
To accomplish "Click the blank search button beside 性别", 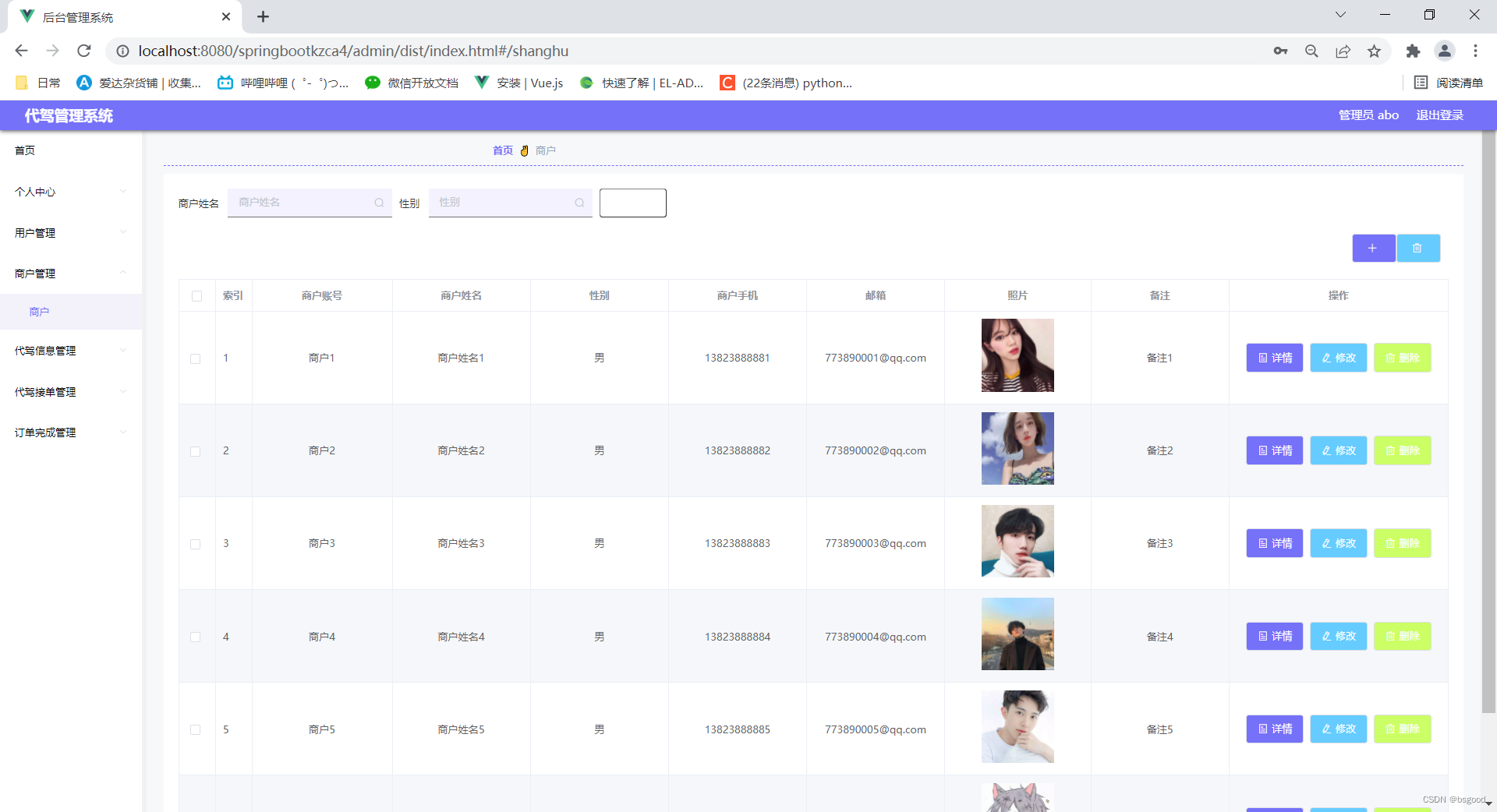I will 633,203.
